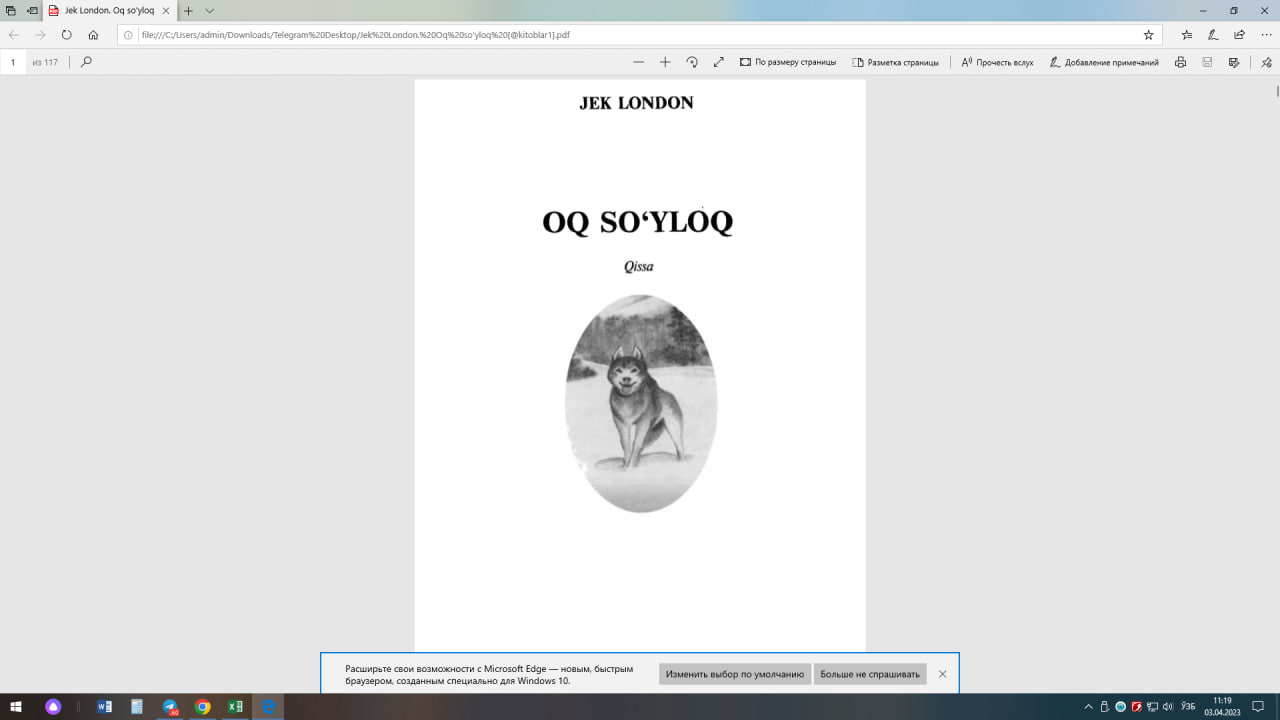Expand hidden system tray icons
The image size is (1280, 720).
1089,707
